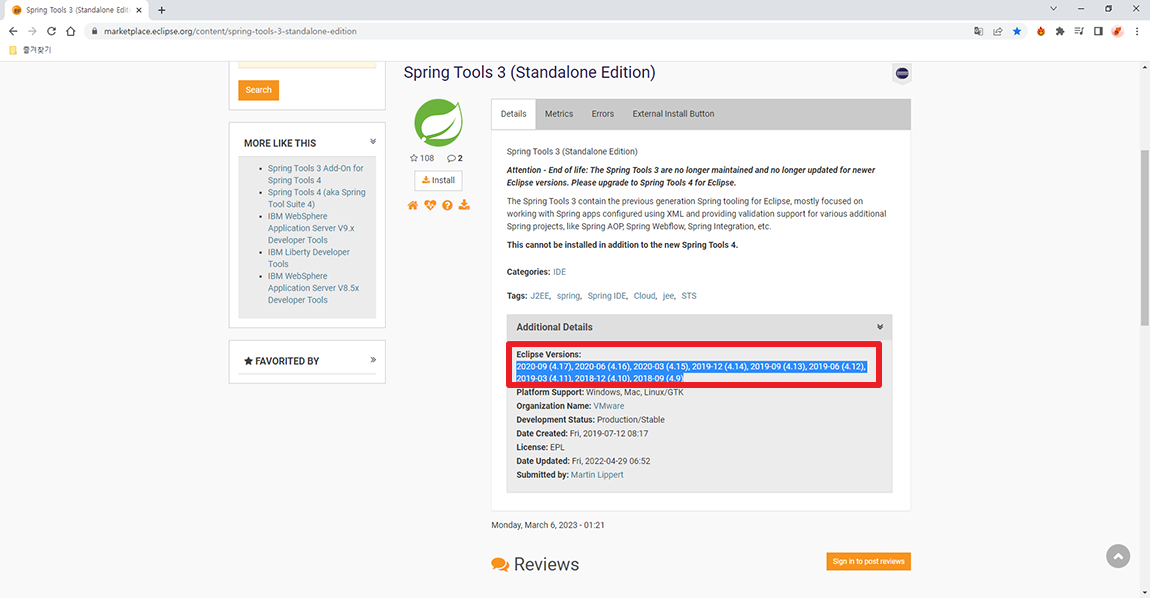Open IBM WebSphere V8.5x Developer Tools link
Image resolution: width=1150 pixels, height=598 pixels.
pyautogui.click(x=313, y=288)
